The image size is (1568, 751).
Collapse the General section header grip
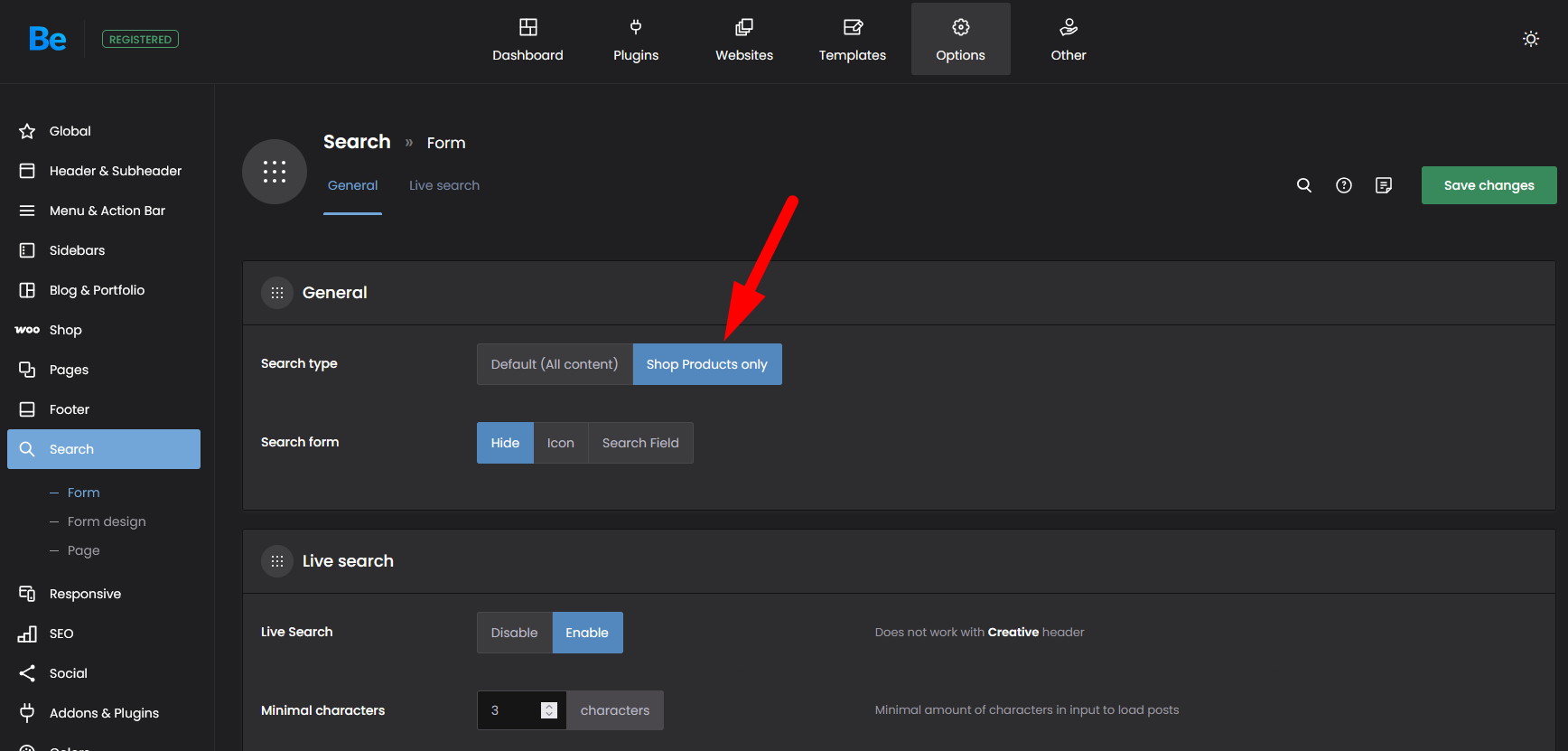pos(277,293)
